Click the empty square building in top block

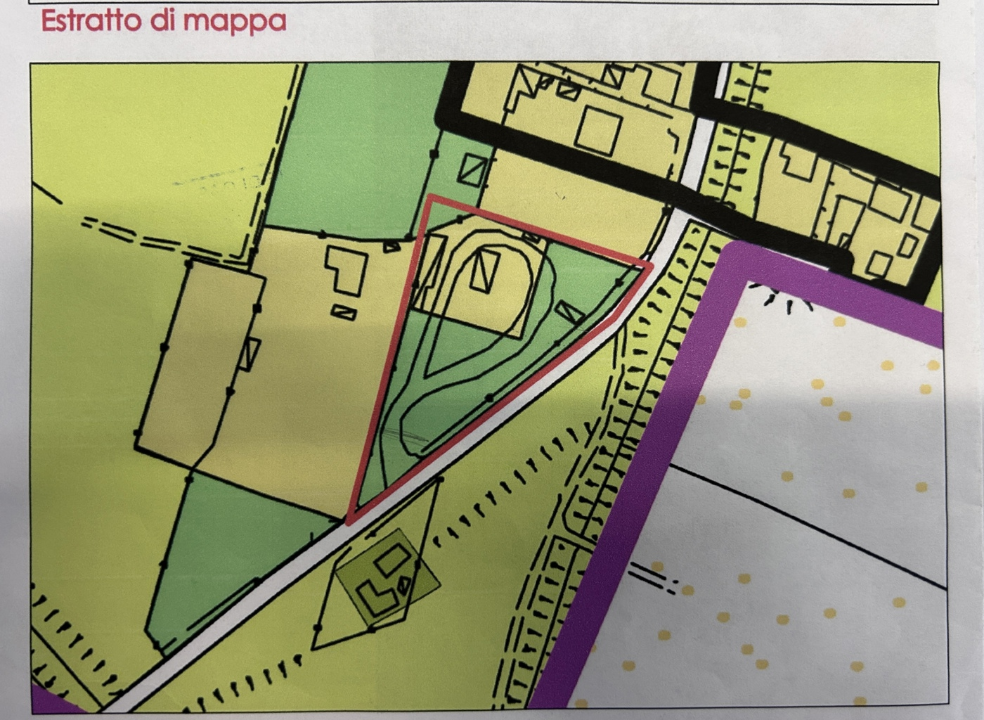pyautogui.click(x=597, y=130)
